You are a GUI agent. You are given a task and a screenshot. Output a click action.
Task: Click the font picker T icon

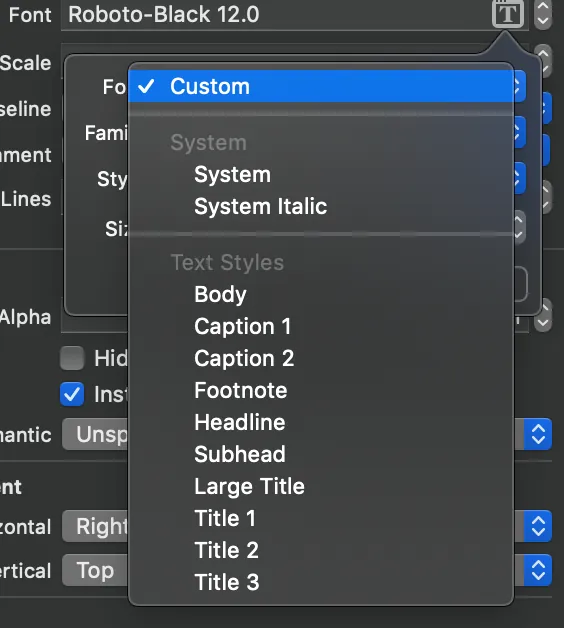point(508,14)
